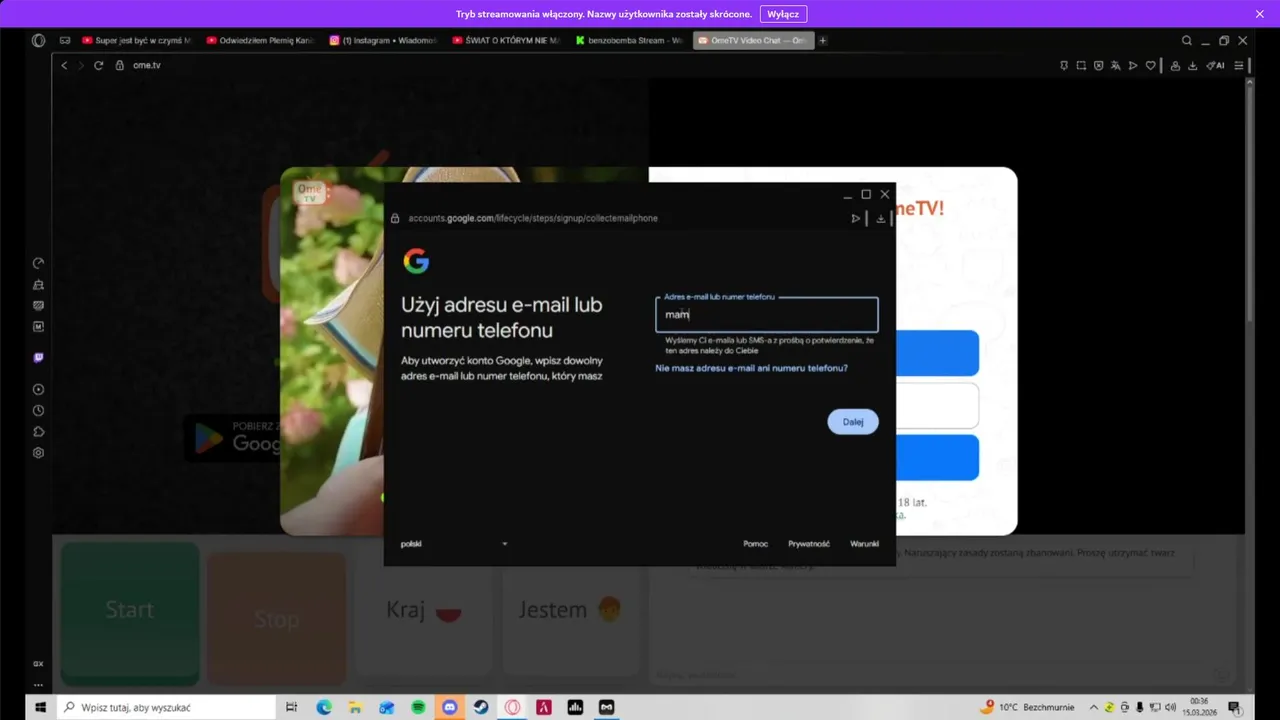Click the Windows taskbar search box
Viewport: 1280px width, 720px height.
click(x=165, y=707)
